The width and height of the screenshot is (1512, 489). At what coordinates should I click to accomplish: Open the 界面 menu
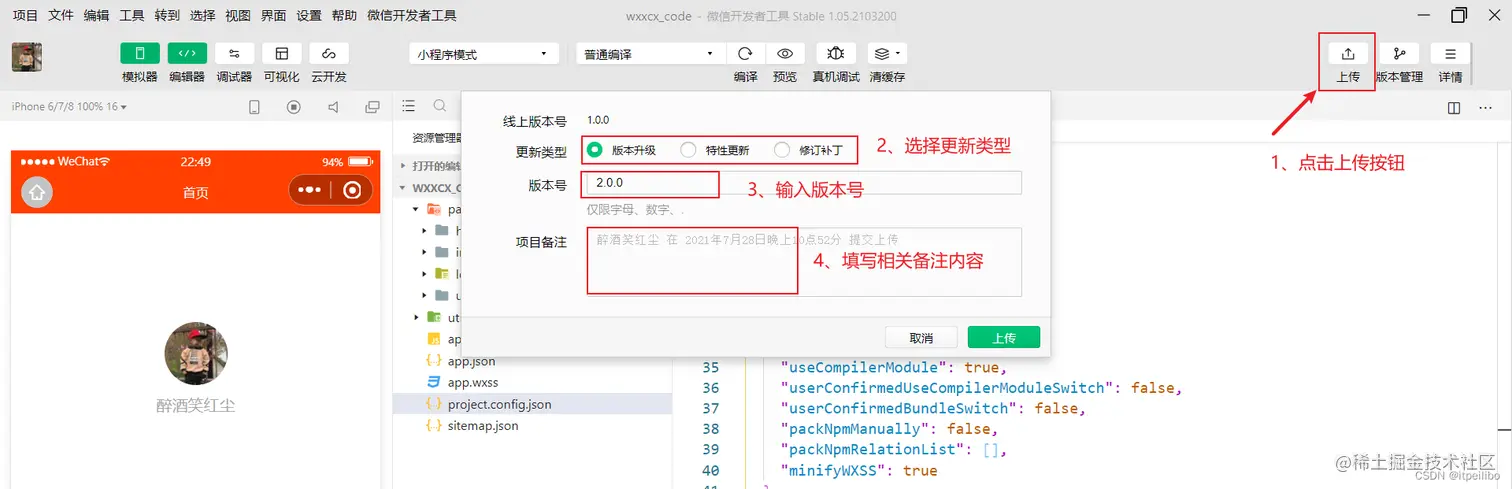[274, 15]
